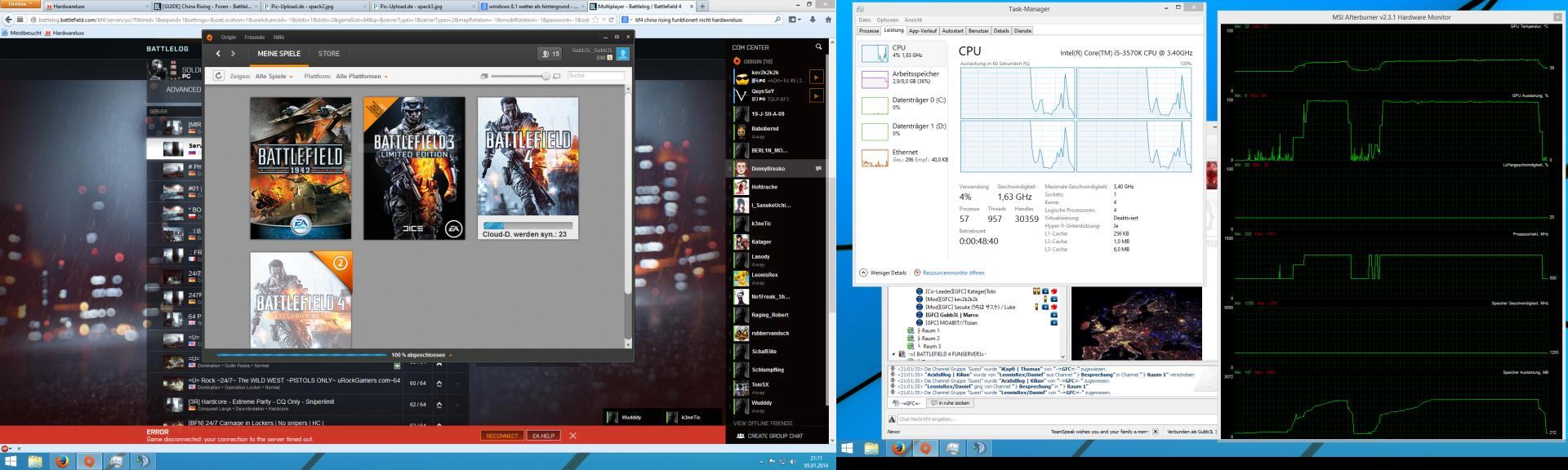Open Plattform Alle Plattformen dropdown
Screen dimensions: 1568x470
[x=361, y=76]
